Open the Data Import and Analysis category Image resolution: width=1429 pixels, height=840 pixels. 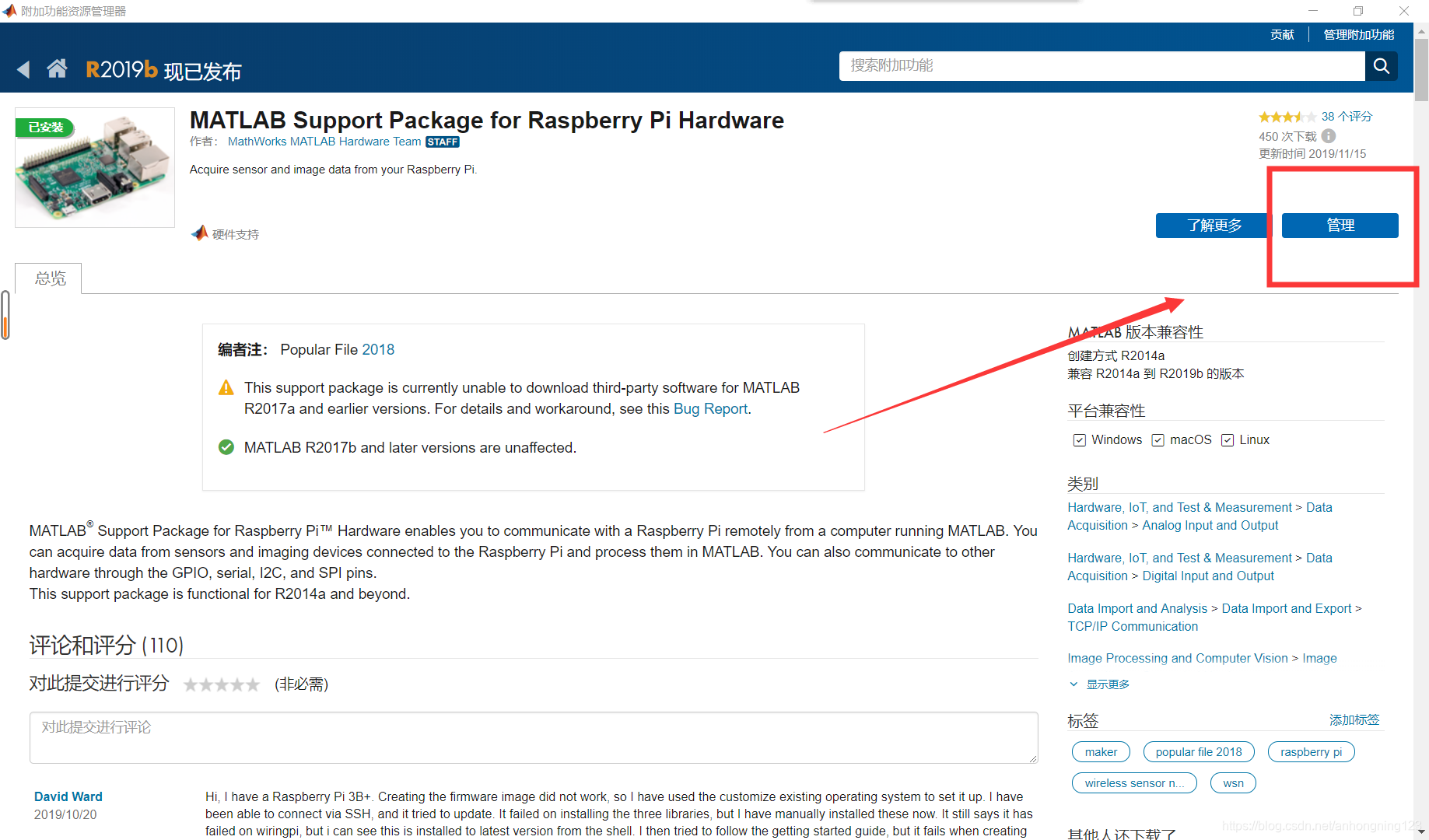coord(1137,609)
